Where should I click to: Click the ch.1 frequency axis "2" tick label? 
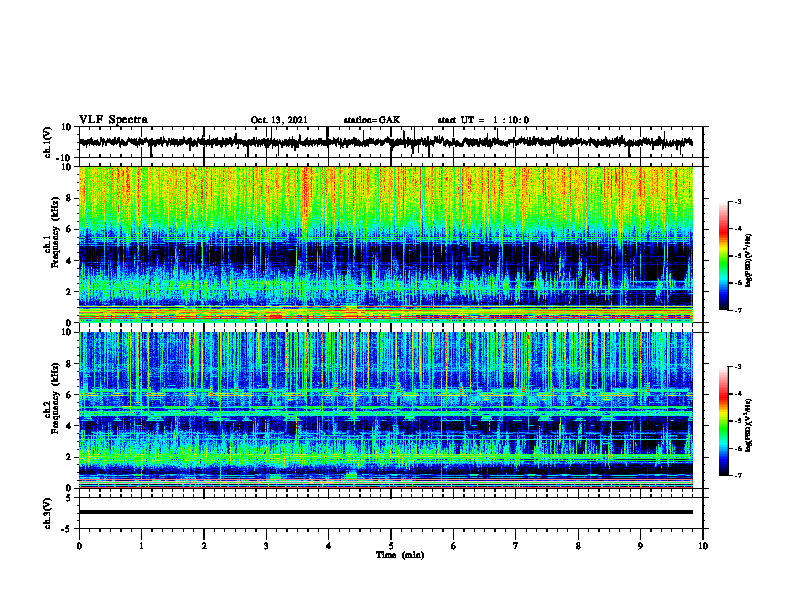tap(69, 292)
